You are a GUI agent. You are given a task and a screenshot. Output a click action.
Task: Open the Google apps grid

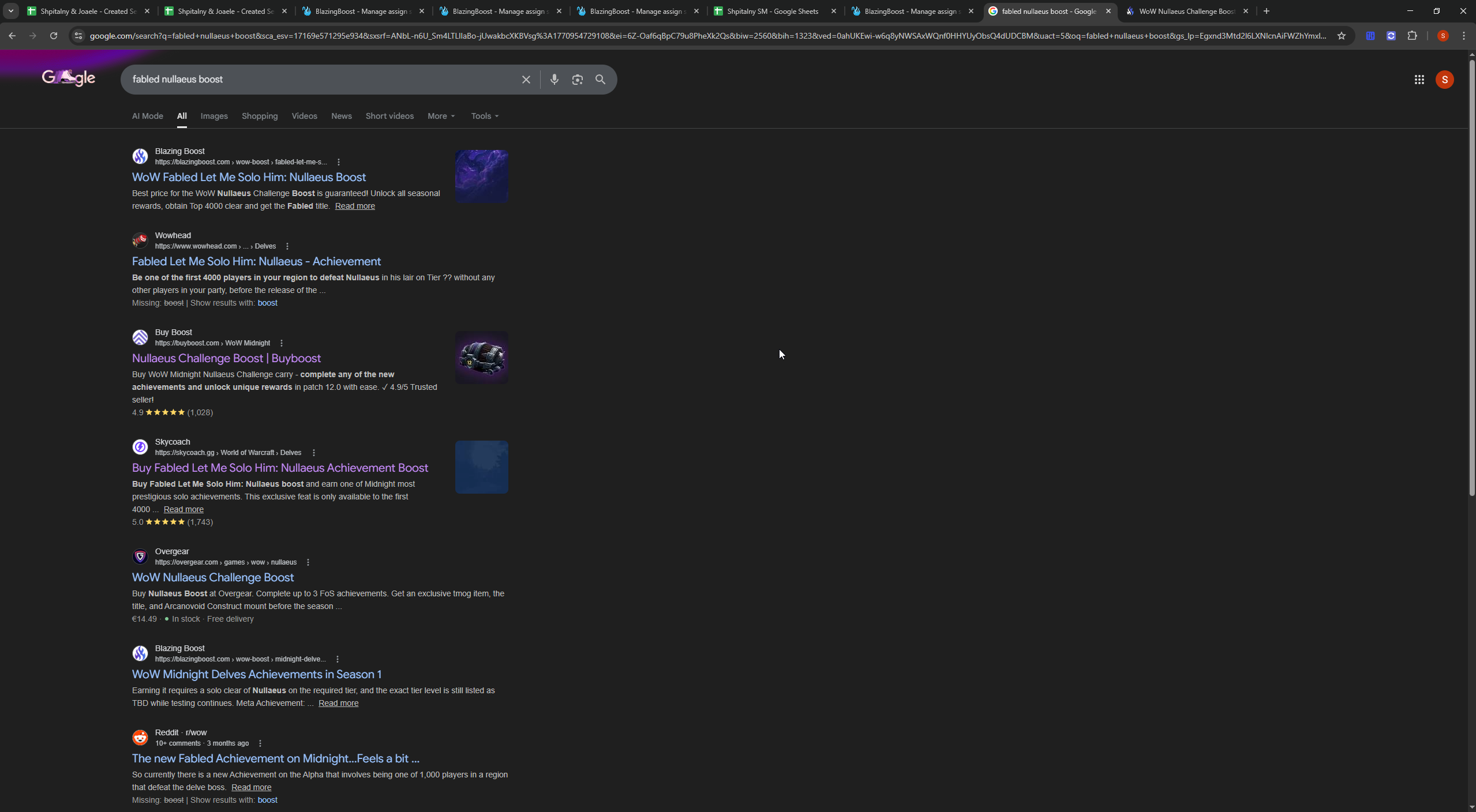(x=1419, y=80)
